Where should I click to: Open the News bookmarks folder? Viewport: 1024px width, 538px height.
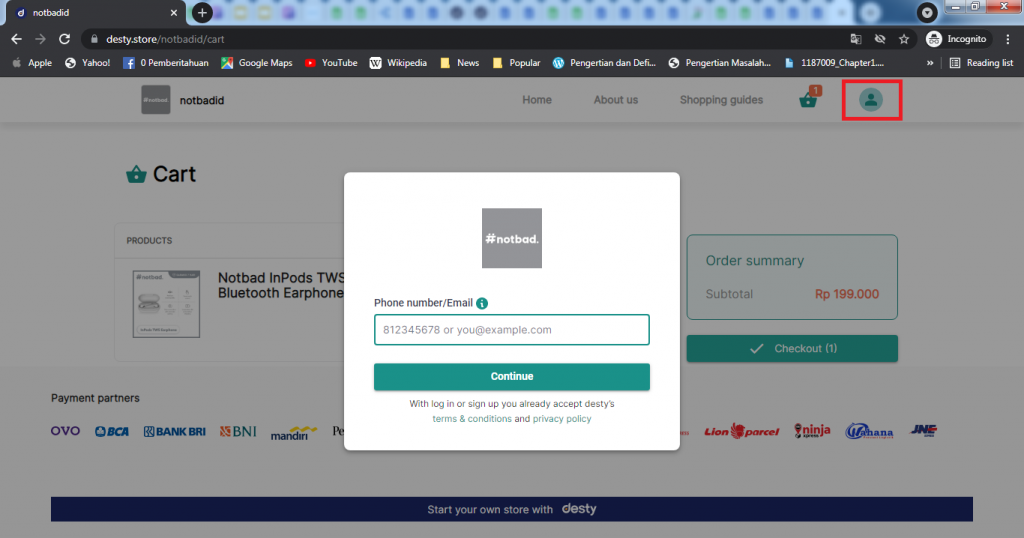[460, 63]
